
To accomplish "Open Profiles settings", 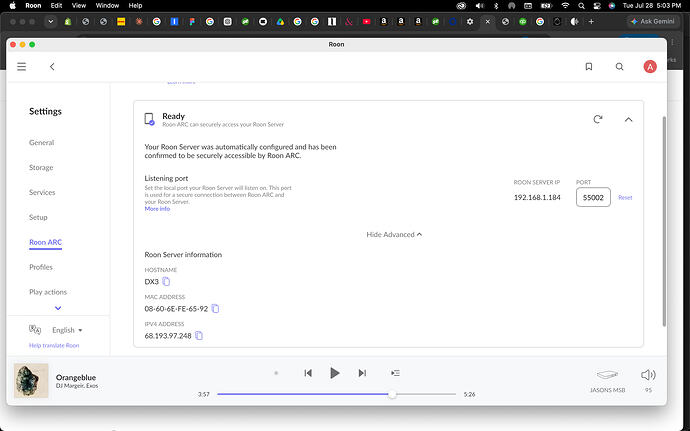I will (x=40, y=267).
